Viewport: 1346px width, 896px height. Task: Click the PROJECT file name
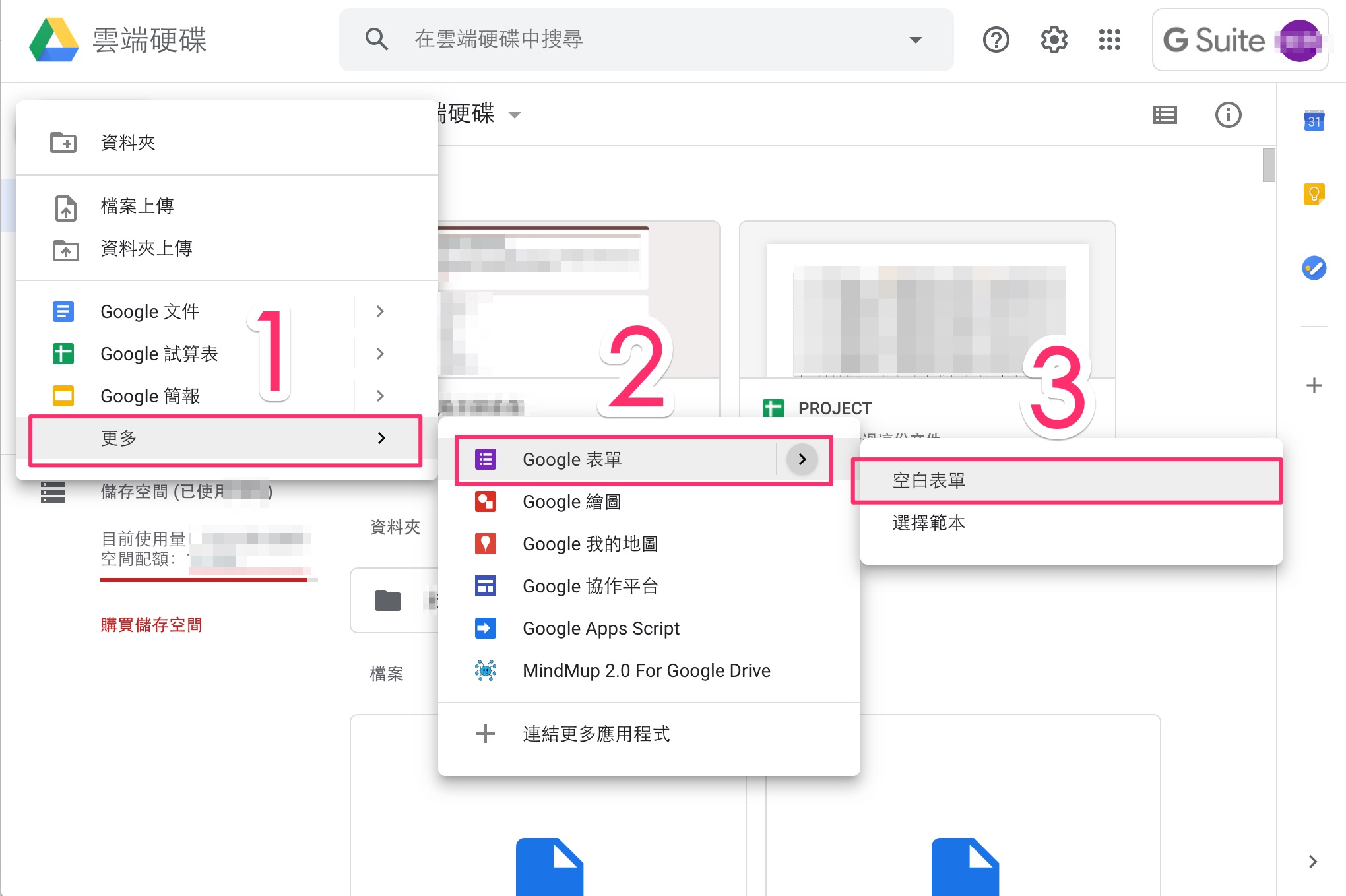835,408
